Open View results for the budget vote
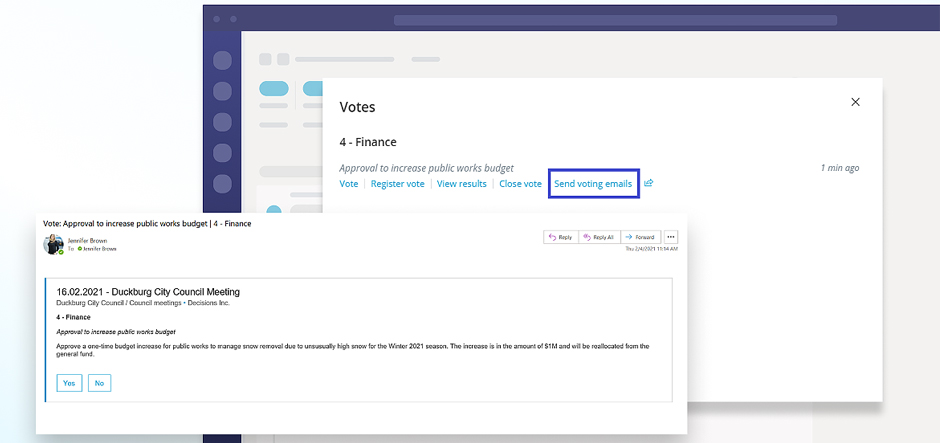The height and width of the screenshot is (443, 940). [x=461, y=184]
